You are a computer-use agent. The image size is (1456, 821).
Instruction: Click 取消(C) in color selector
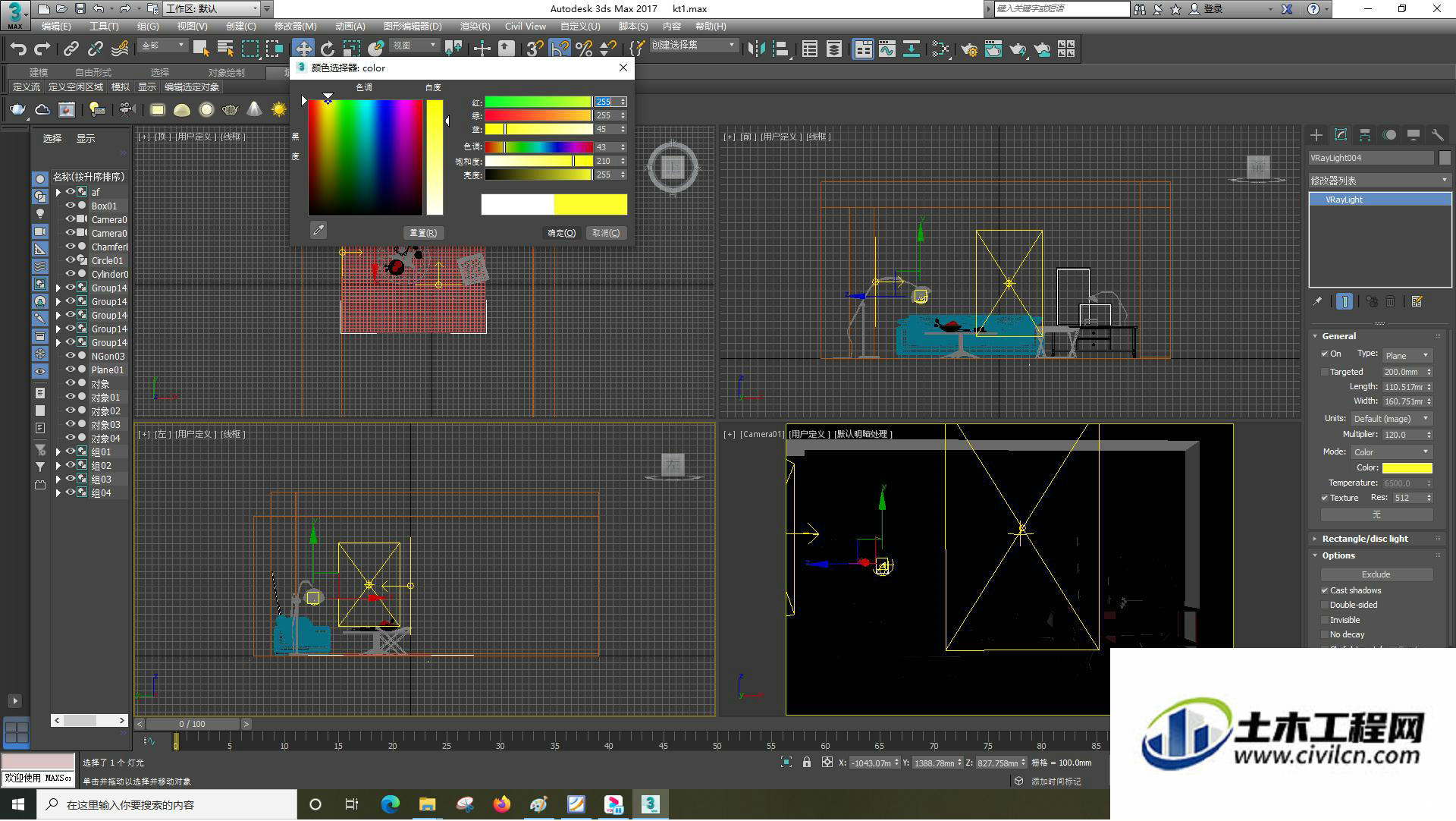606,233
